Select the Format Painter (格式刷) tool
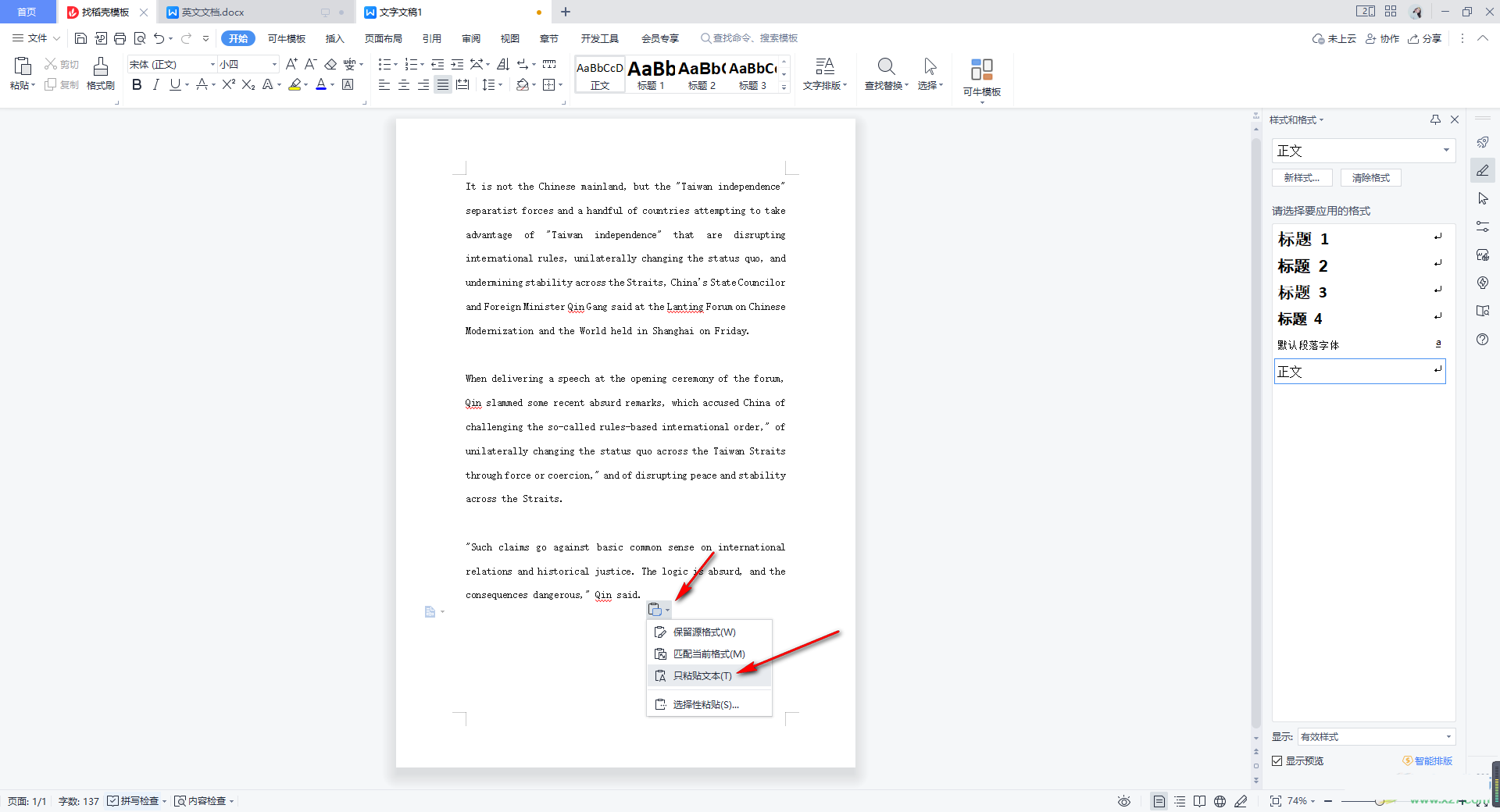The image size is (1500, 812). [101, 73]
